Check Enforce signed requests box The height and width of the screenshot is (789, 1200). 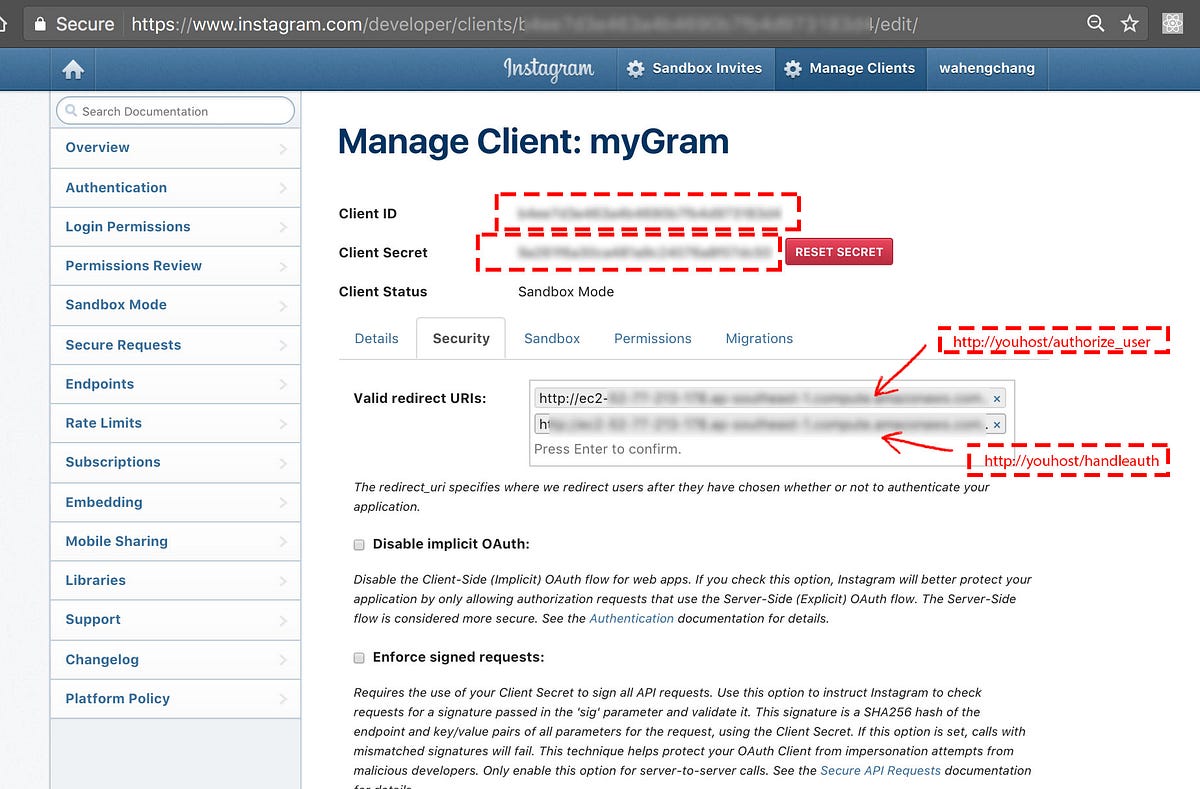click(359, 658)
